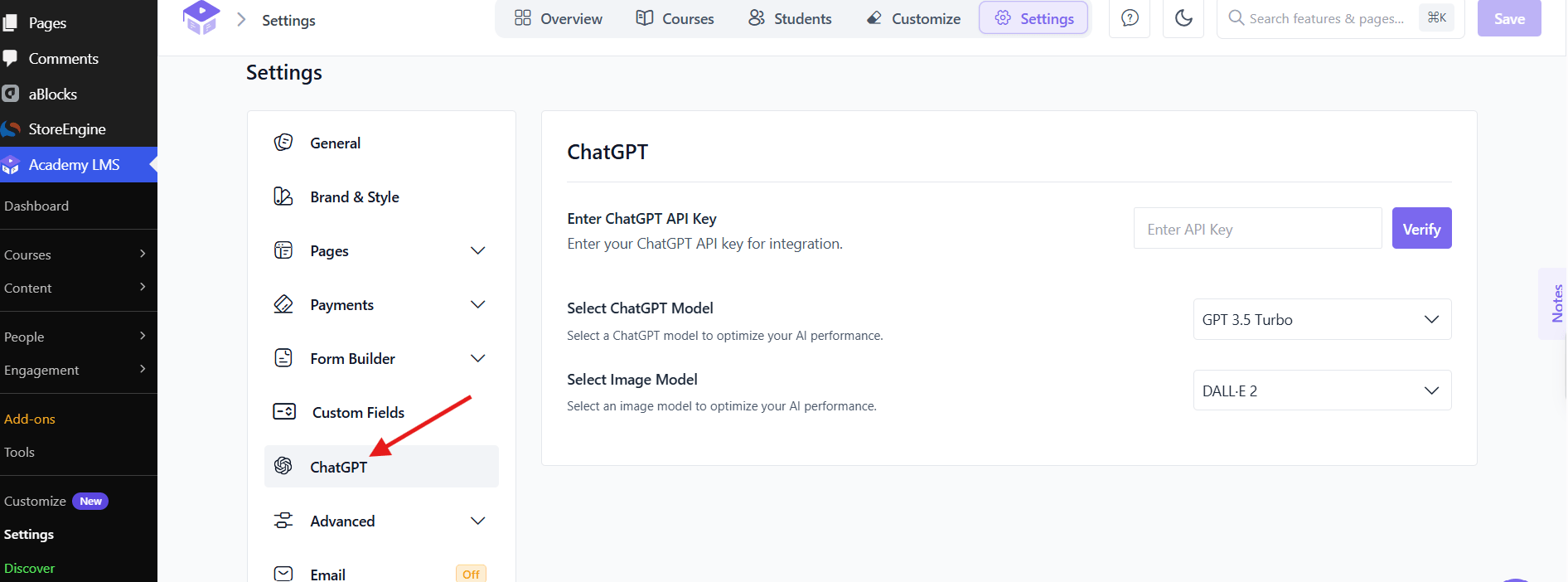Viewport: 1568px width, 582px height.
Task: Click the aBlocks sidebar icon
Action: coord(10,94)
